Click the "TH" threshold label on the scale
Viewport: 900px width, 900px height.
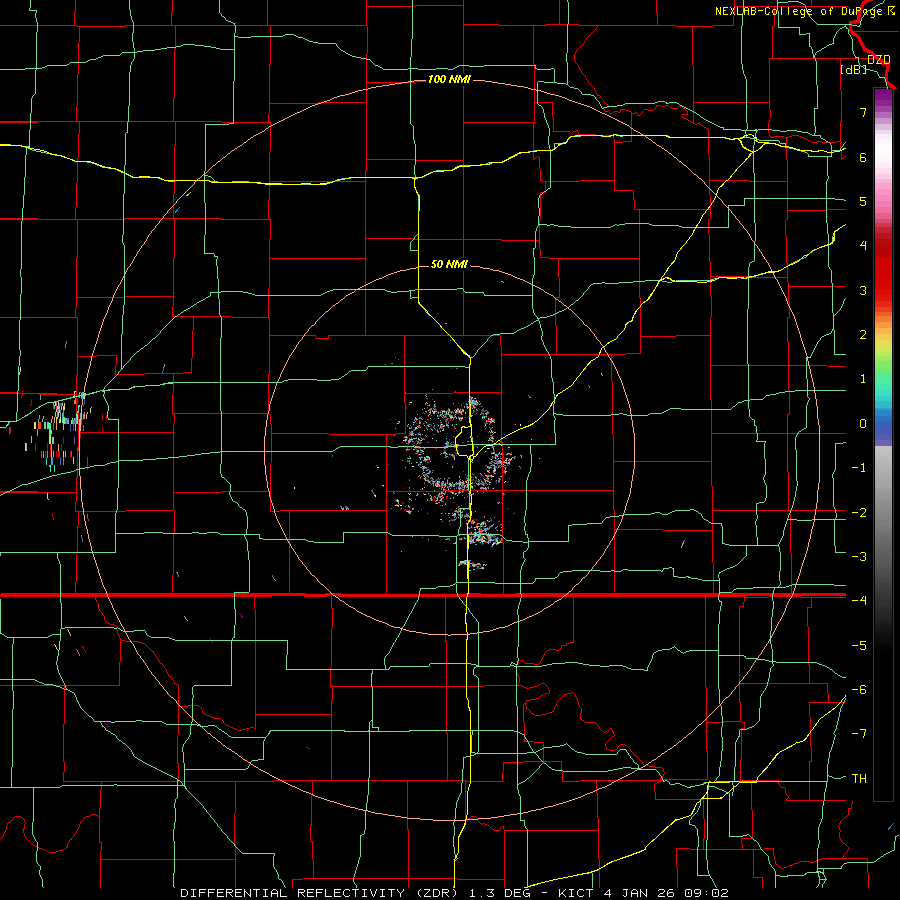[x=859, y=779]
